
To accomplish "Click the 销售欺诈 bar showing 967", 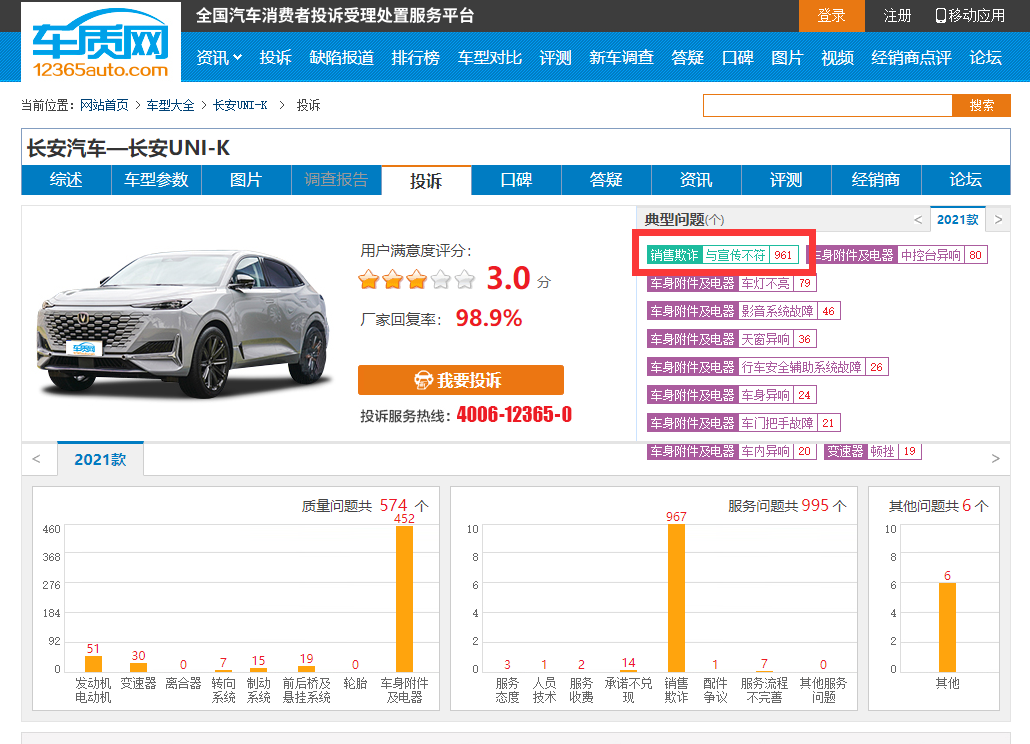I will 676,598.
